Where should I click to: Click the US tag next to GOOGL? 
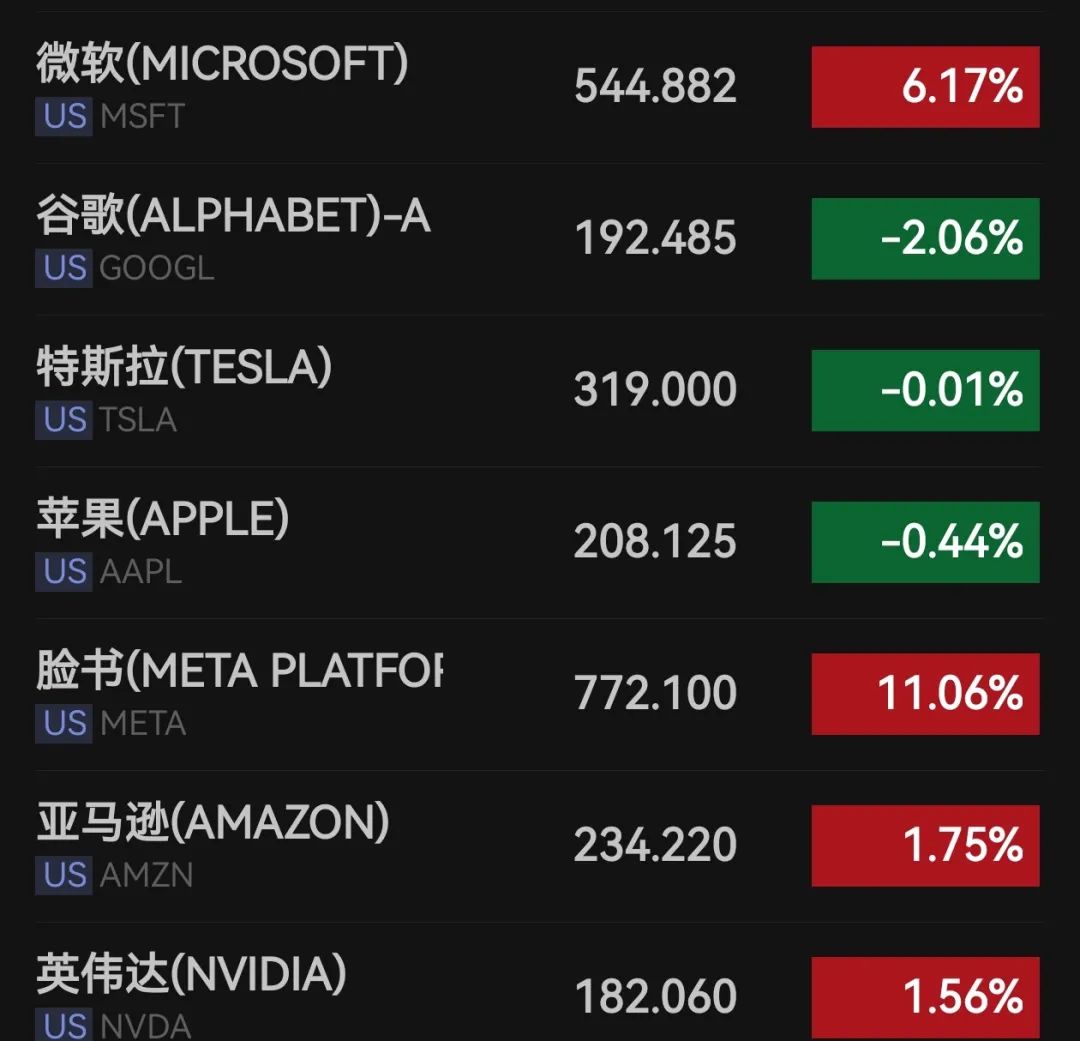63,268
